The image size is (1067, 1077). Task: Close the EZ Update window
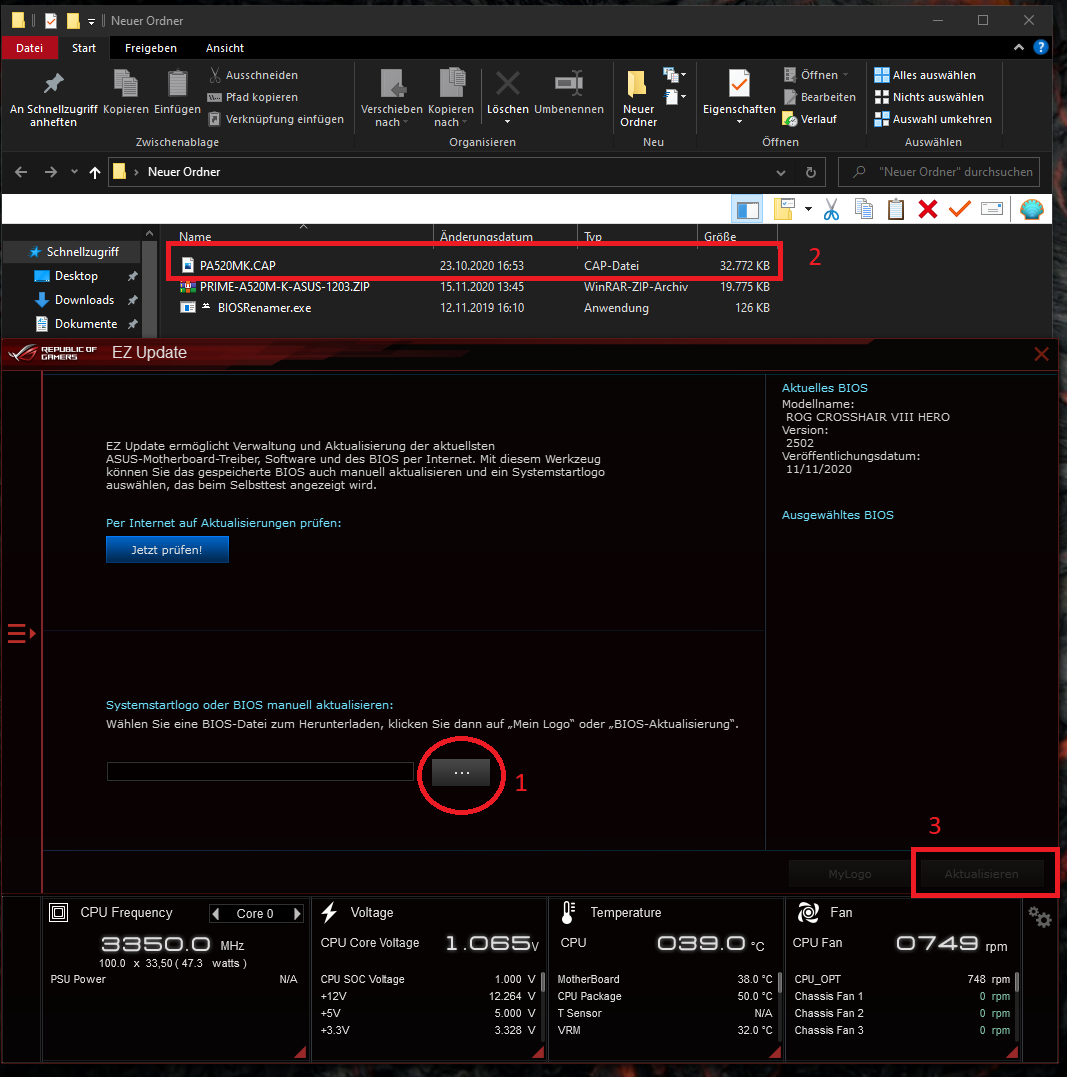coord(1042,354)
